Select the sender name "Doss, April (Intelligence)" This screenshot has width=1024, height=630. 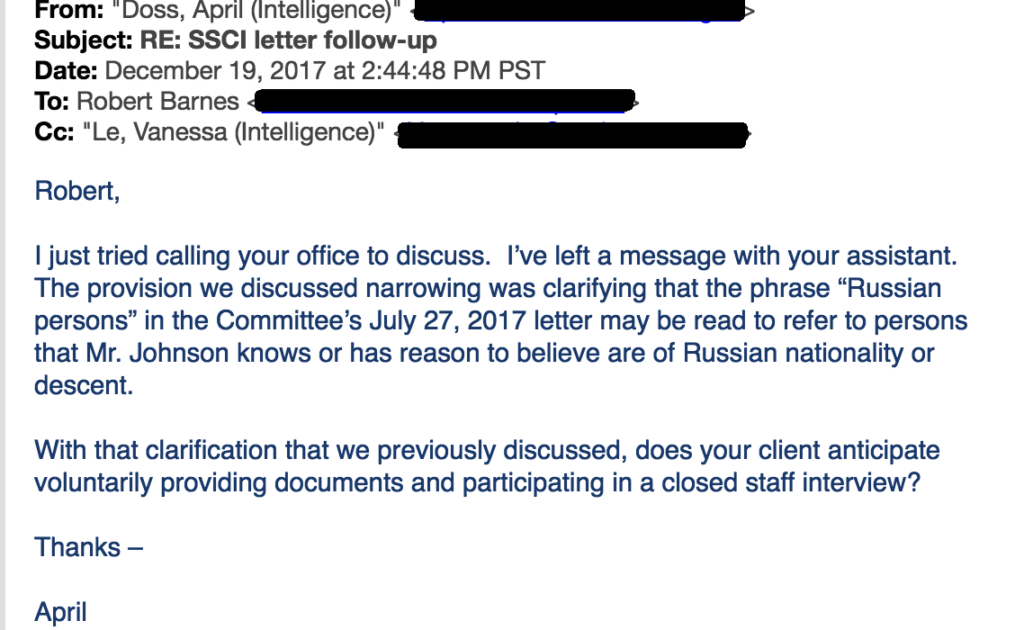[x=257, y=10]
